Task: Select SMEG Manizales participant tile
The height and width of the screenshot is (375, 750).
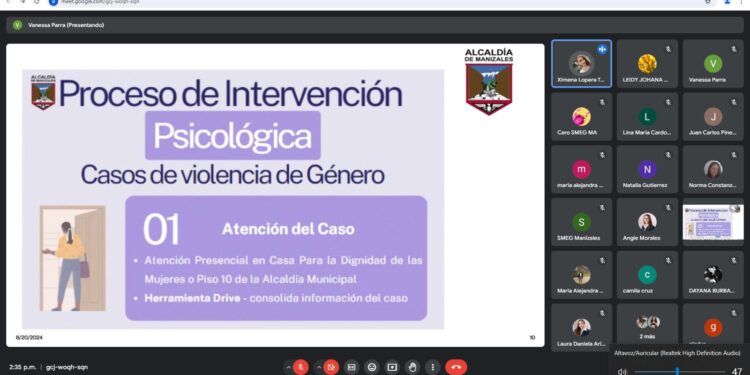Action: tap(582, 222)
